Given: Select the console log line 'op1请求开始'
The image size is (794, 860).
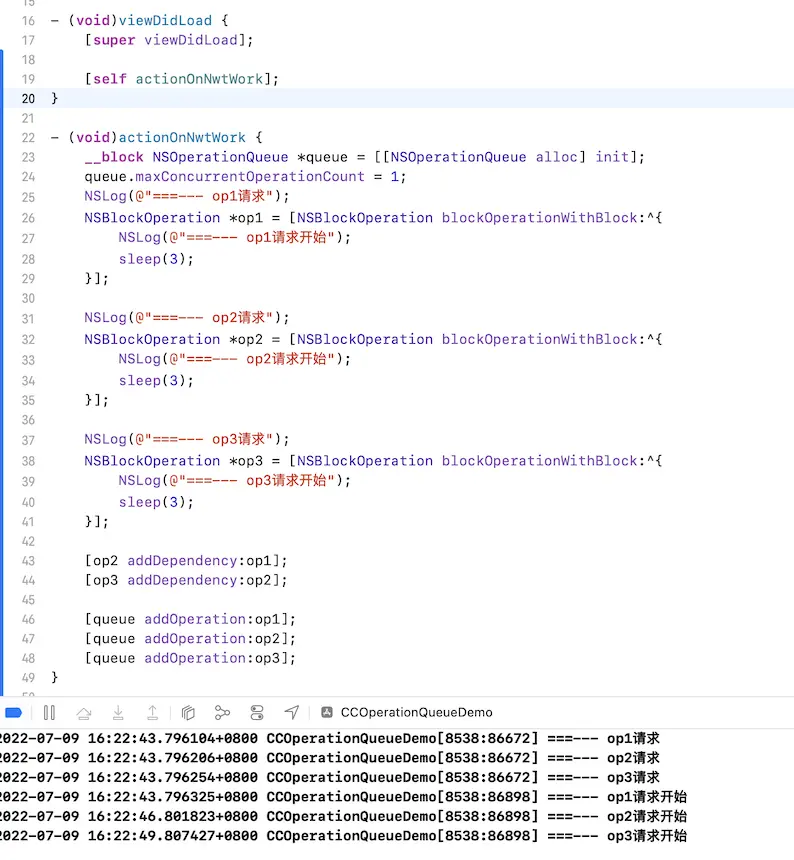Looking at the screenshot, I should point(340,797).
